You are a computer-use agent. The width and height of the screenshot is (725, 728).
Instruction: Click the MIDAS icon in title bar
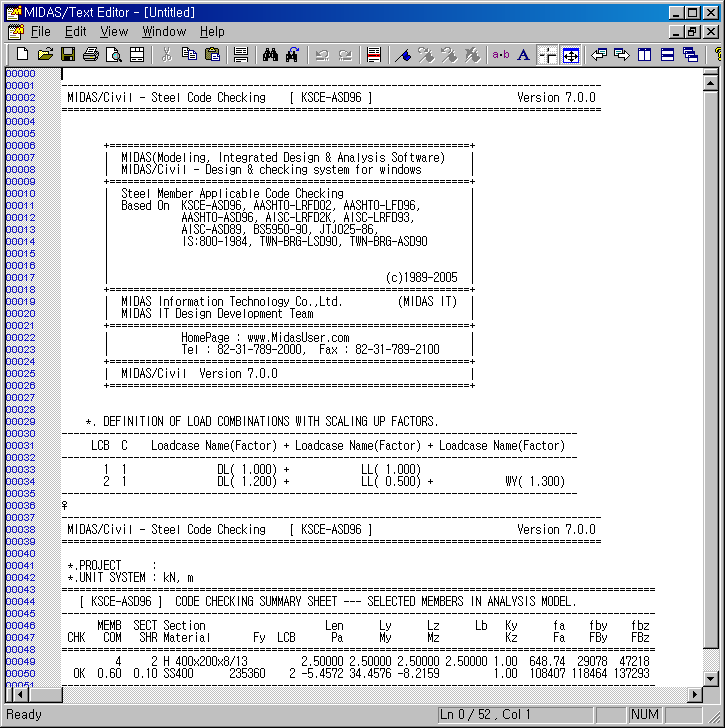(14, 12)
